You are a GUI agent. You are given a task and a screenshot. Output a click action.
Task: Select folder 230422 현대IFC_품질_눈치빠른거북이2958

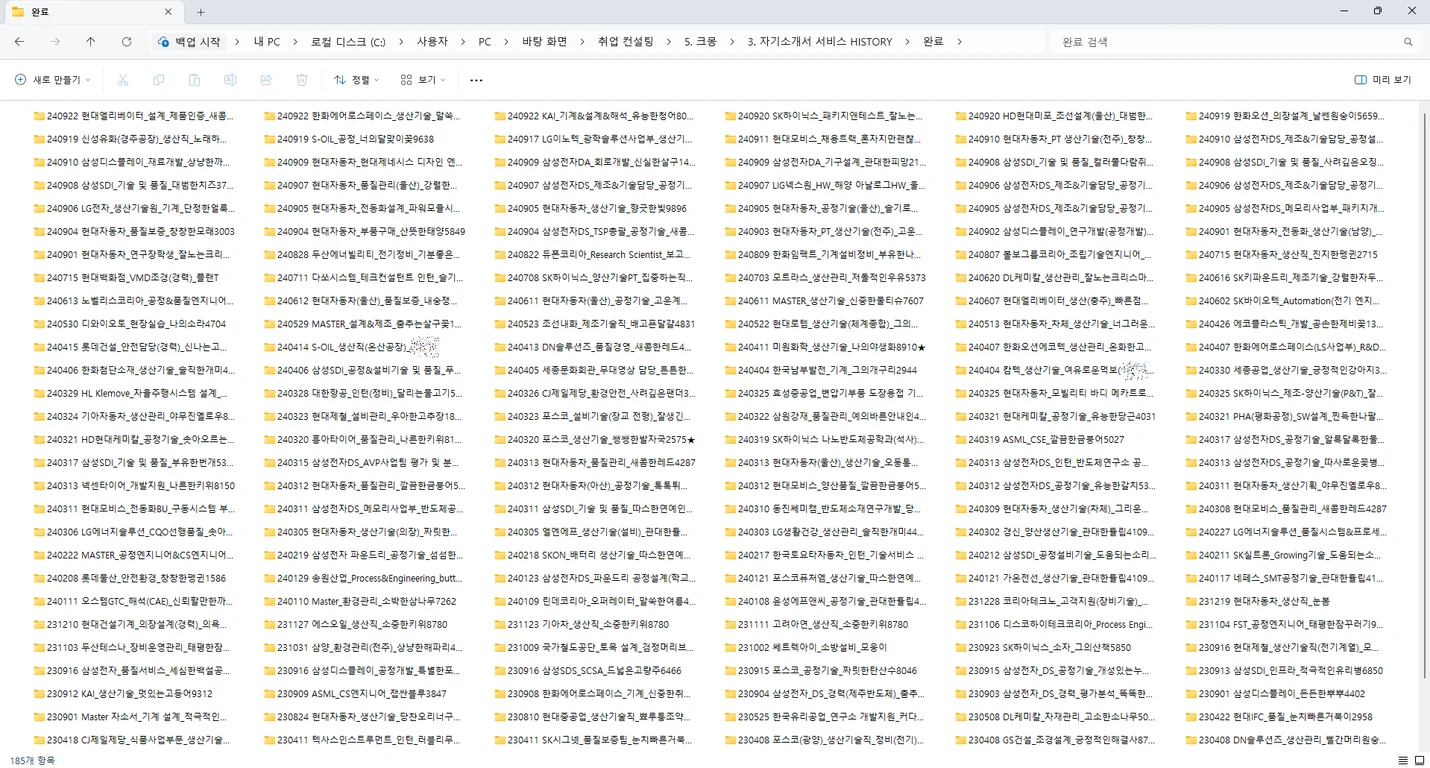pyautogui.click(x=1279, y=716)
